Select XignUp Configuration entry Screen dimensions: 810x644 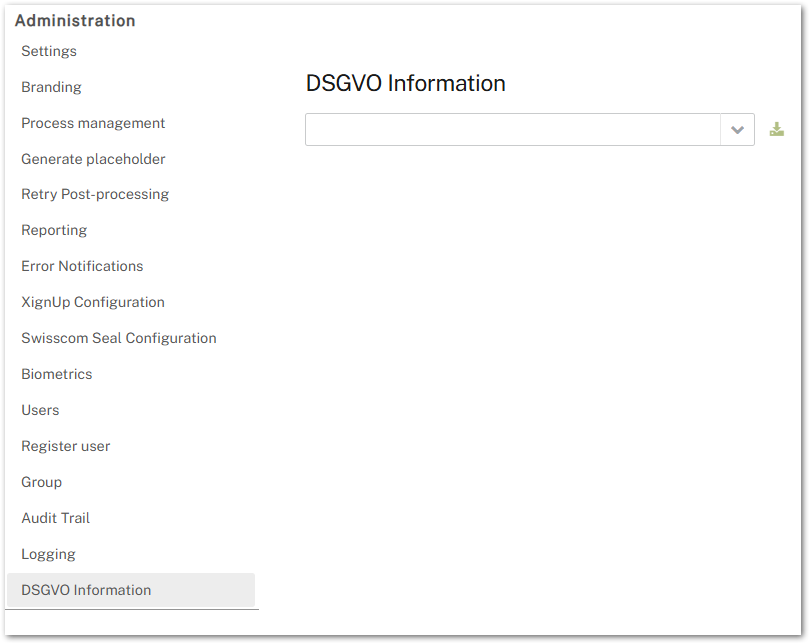pyautogui.click(x=93, y=302)
